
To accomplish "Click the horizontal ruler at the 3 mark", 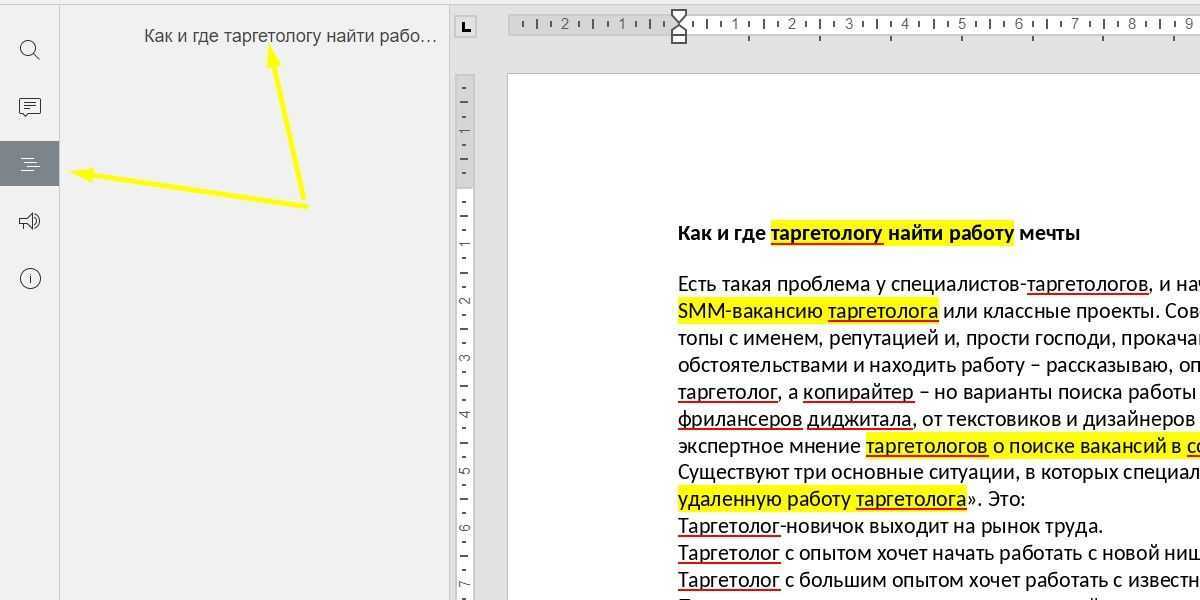I will click(x=849, y=24).
